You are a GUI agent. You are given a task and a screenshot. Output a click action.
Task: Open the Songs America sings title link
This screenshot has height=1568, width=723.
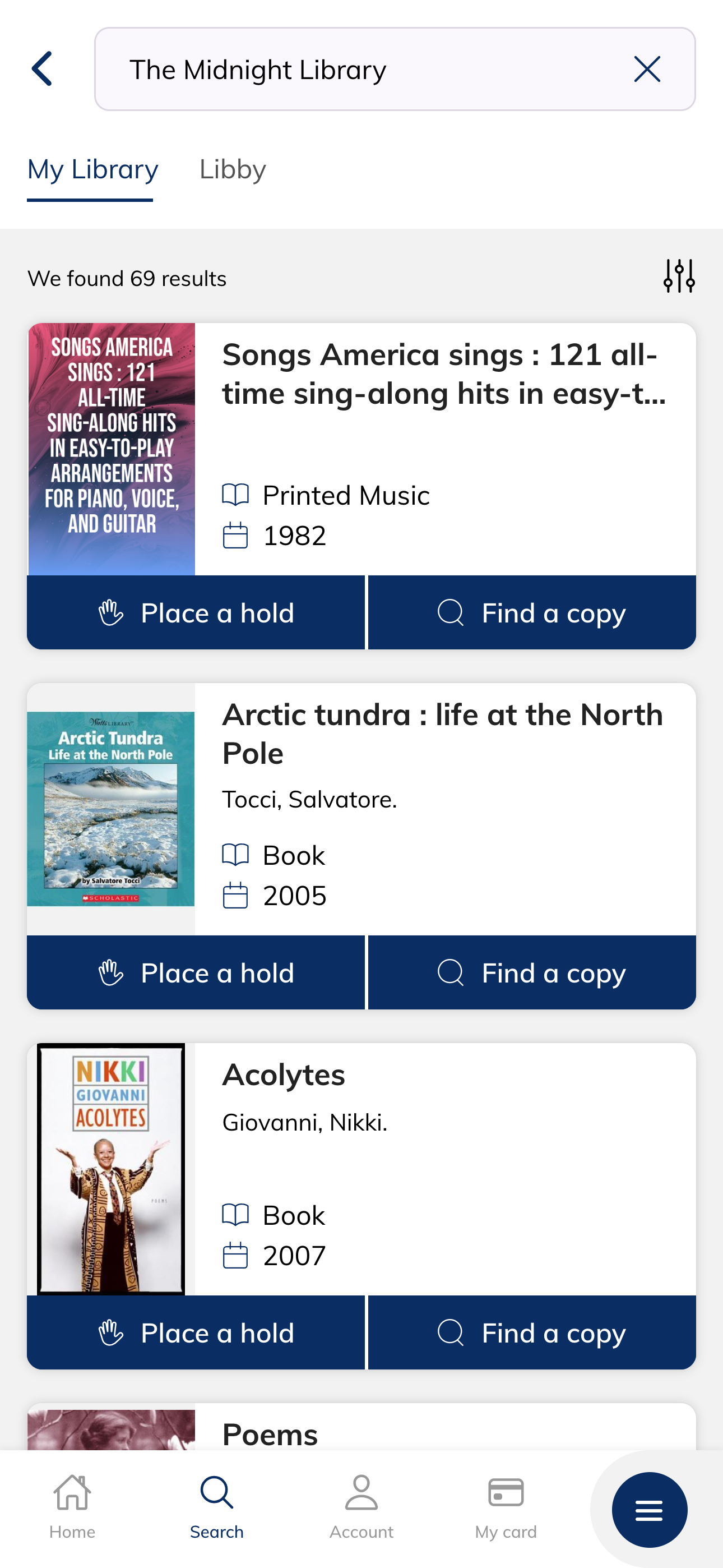444,373
